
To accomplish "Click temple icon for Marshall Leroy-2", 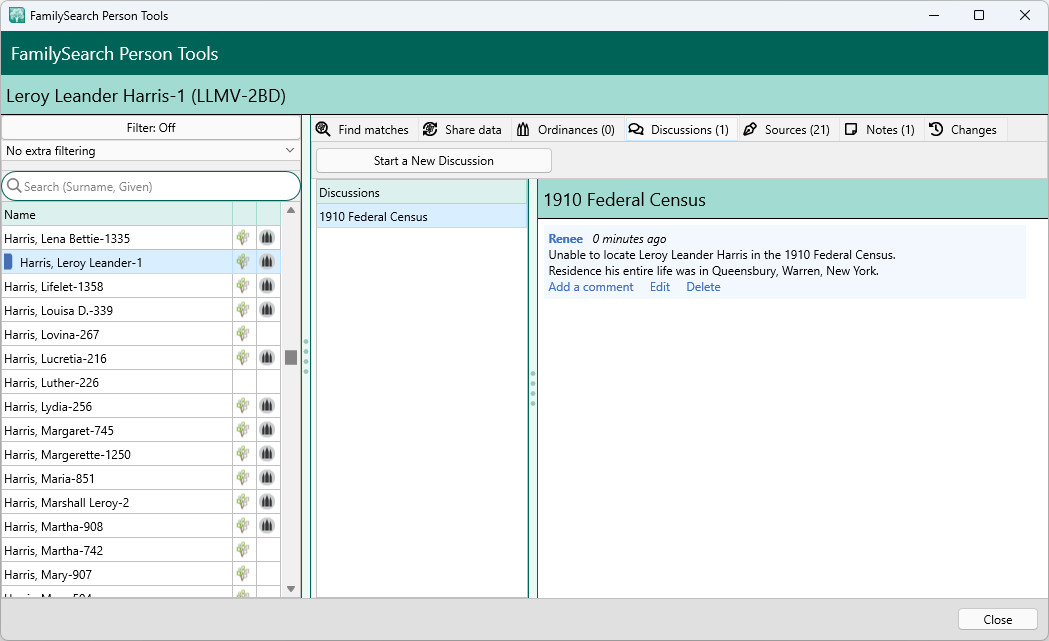I will 267,502.
